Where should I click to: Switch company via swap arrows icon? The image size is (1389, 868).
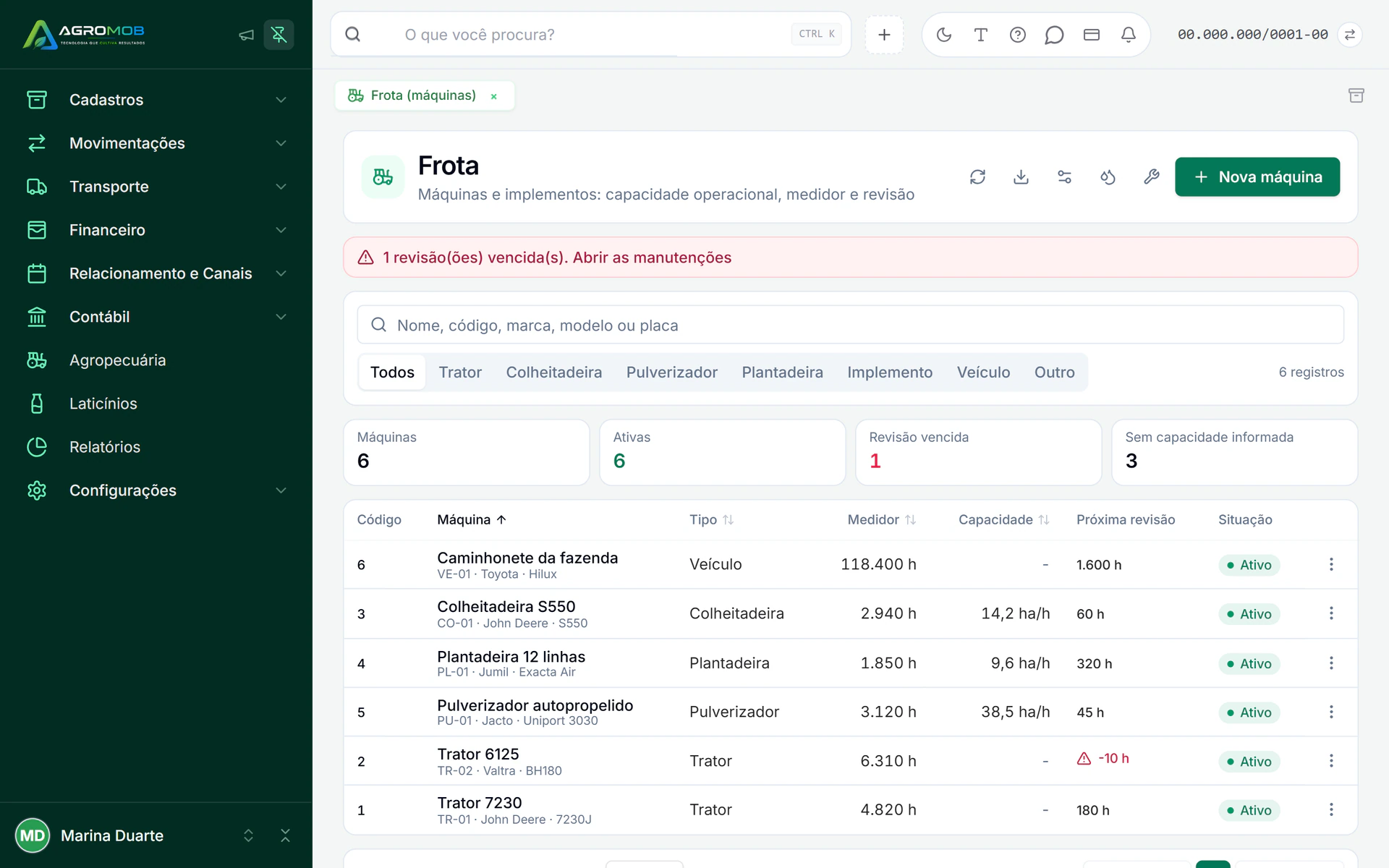1350,35
